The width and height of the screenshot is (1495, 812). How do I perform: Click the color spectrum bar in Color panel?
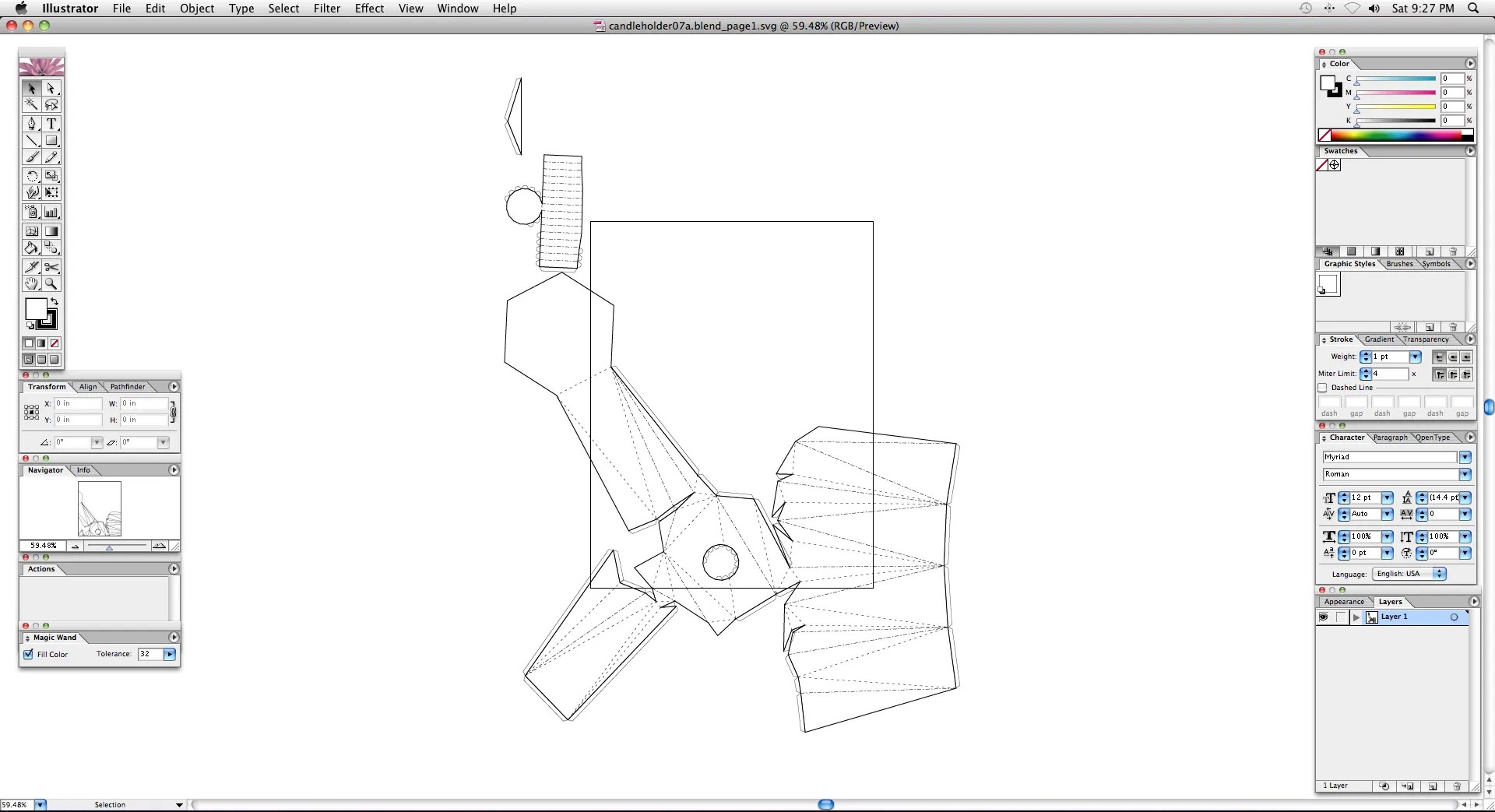coord(1394,135)
